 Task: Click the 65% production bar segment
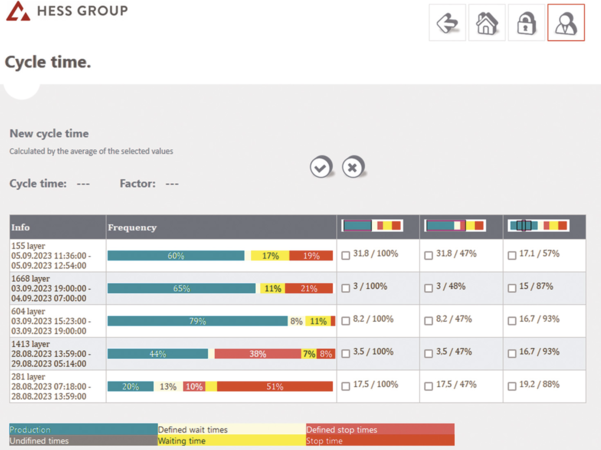(x=181, y=288)
